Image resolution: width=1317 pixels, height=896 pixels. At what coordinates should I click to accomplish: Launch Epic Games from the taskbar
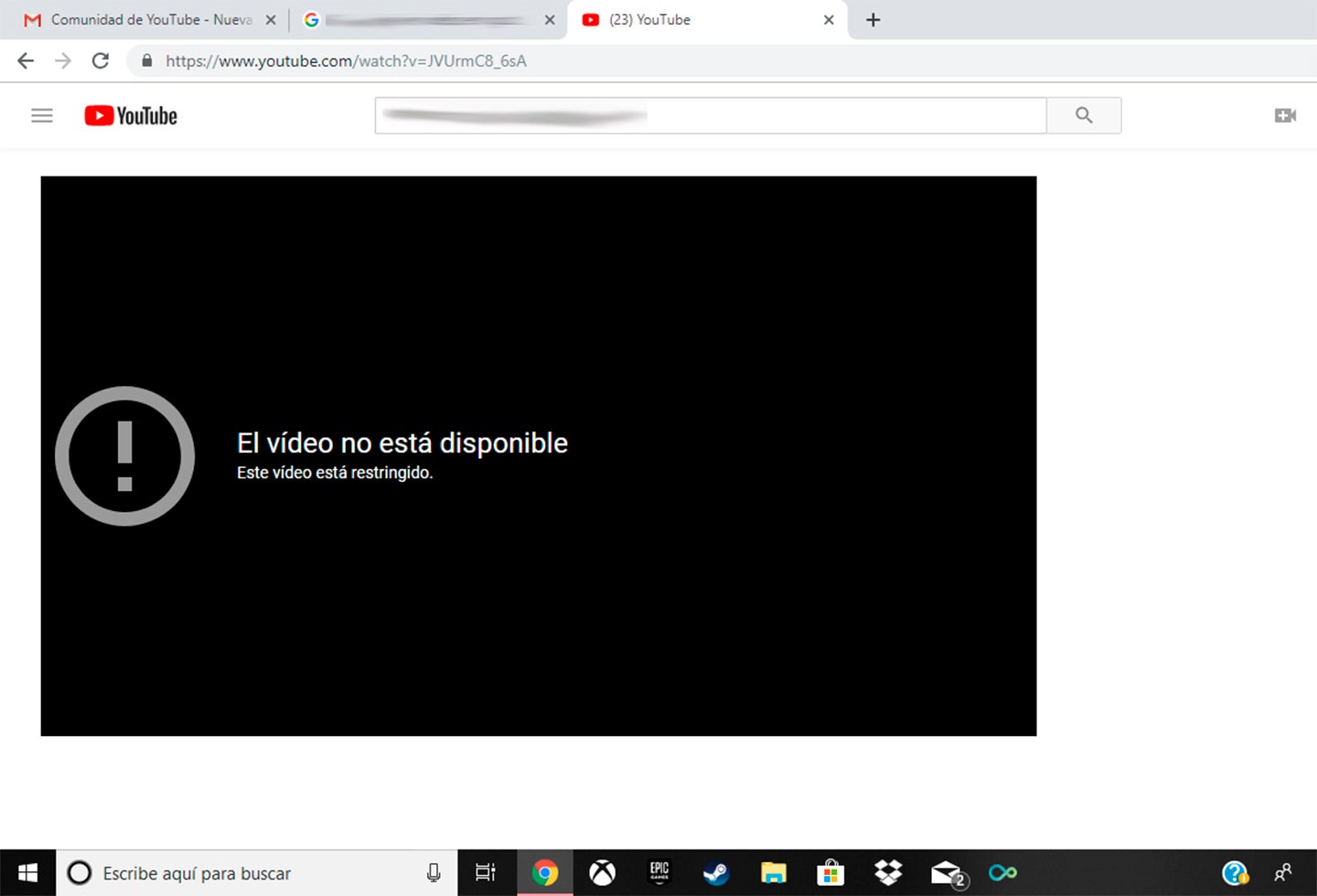(x=659, y=873)
